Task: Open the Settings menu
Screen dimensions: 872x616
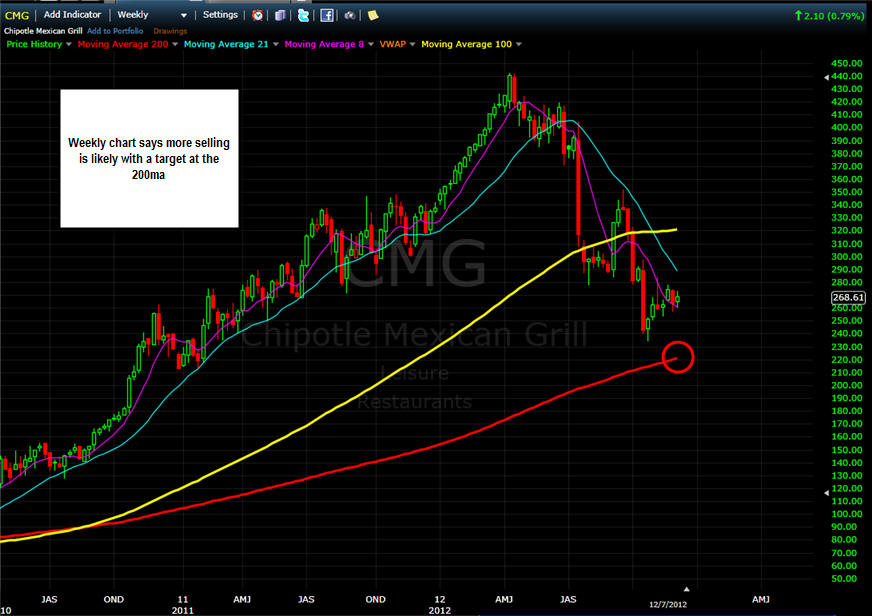Action: tap(220, 15)
